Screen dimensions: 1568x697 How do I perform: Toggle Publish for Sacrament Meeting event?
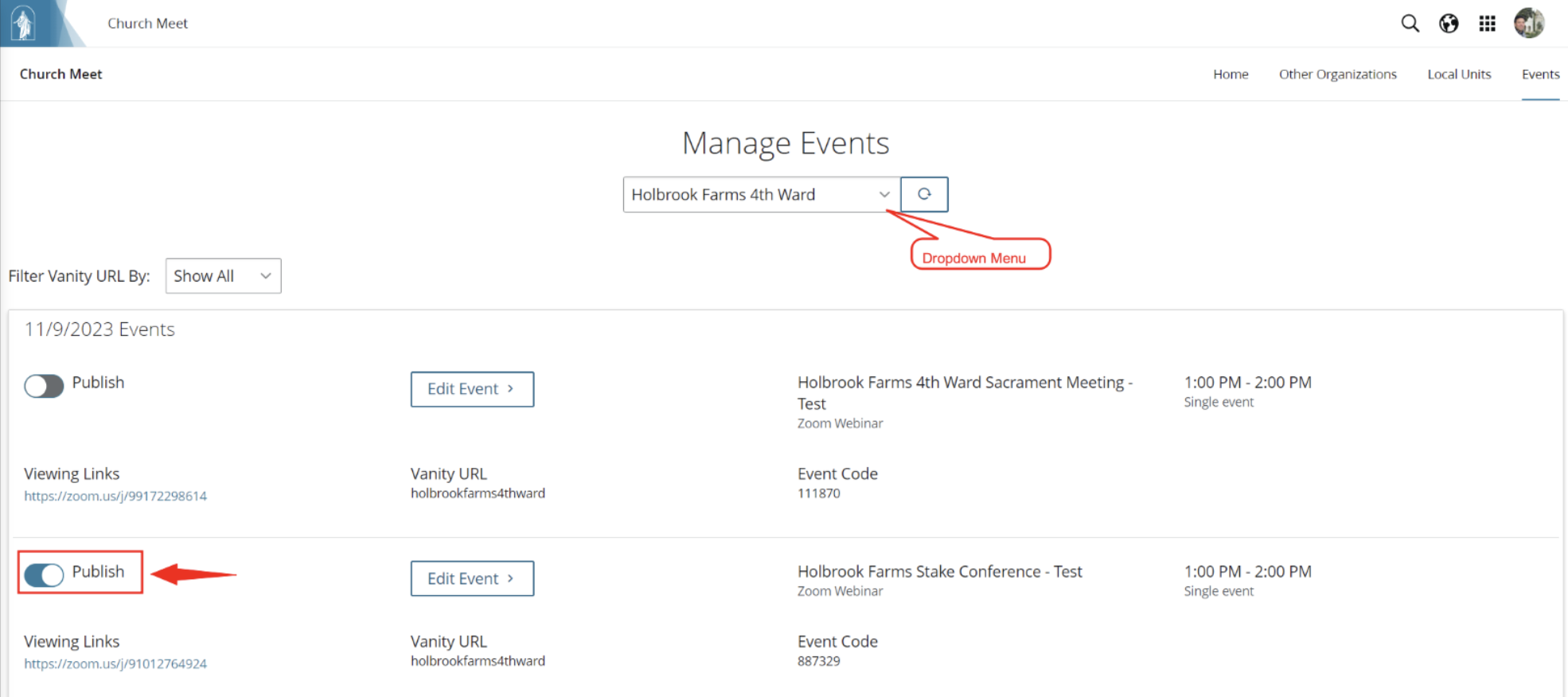click(x=44, y=386)
